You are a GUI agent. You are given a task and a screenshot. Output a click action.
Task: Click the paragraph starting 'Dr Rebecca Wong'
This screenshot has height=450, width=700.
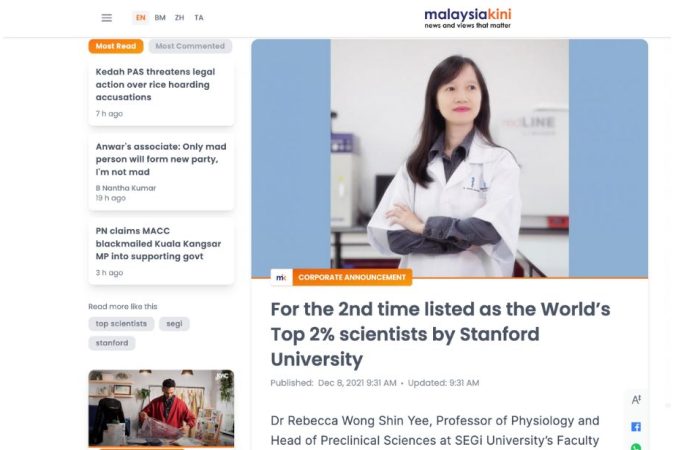[x=435, y=430]
